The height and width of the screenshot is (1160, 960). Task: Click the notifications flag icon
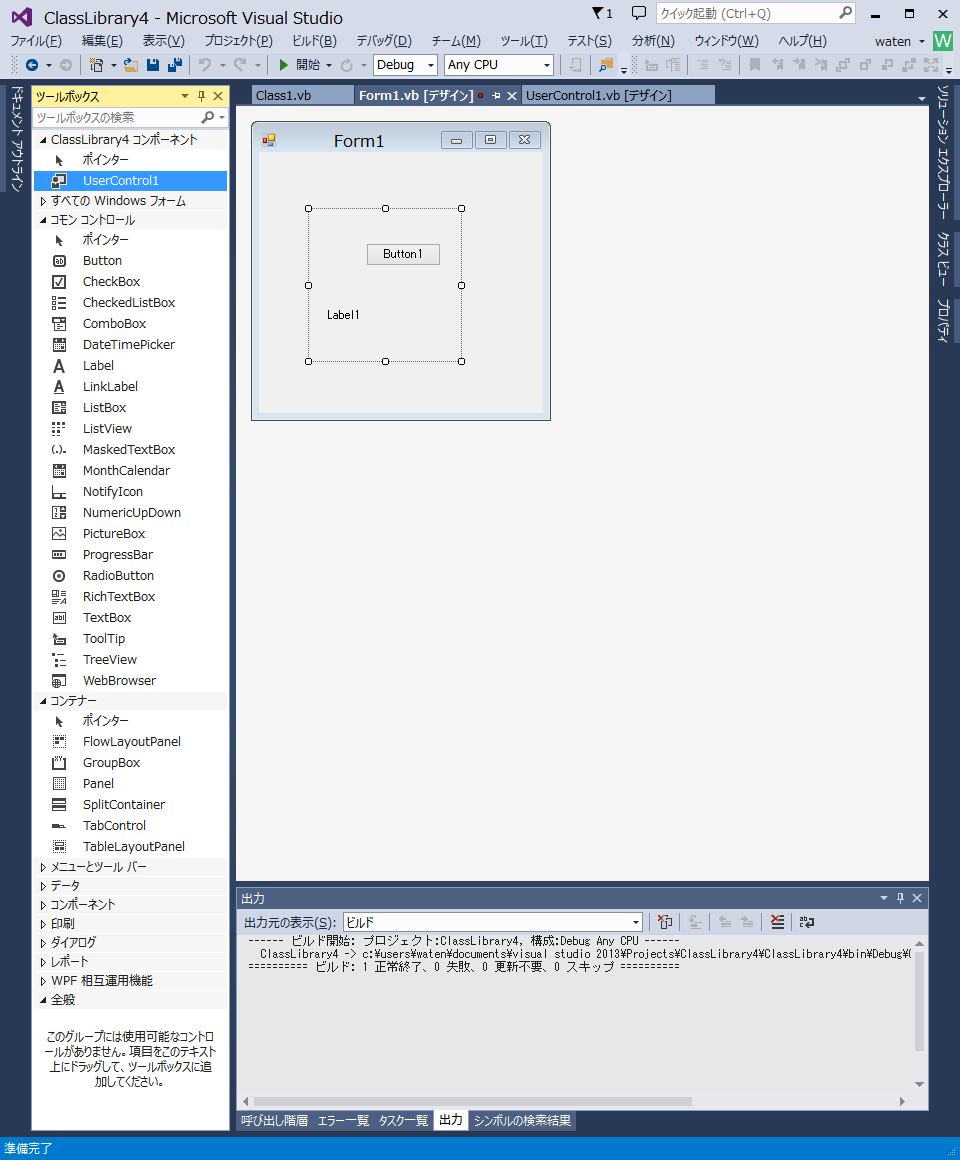[x=602, y=13]
